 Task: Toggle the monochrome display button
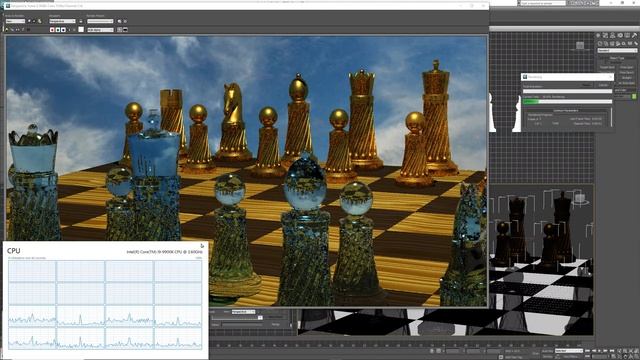coord(74,30)
